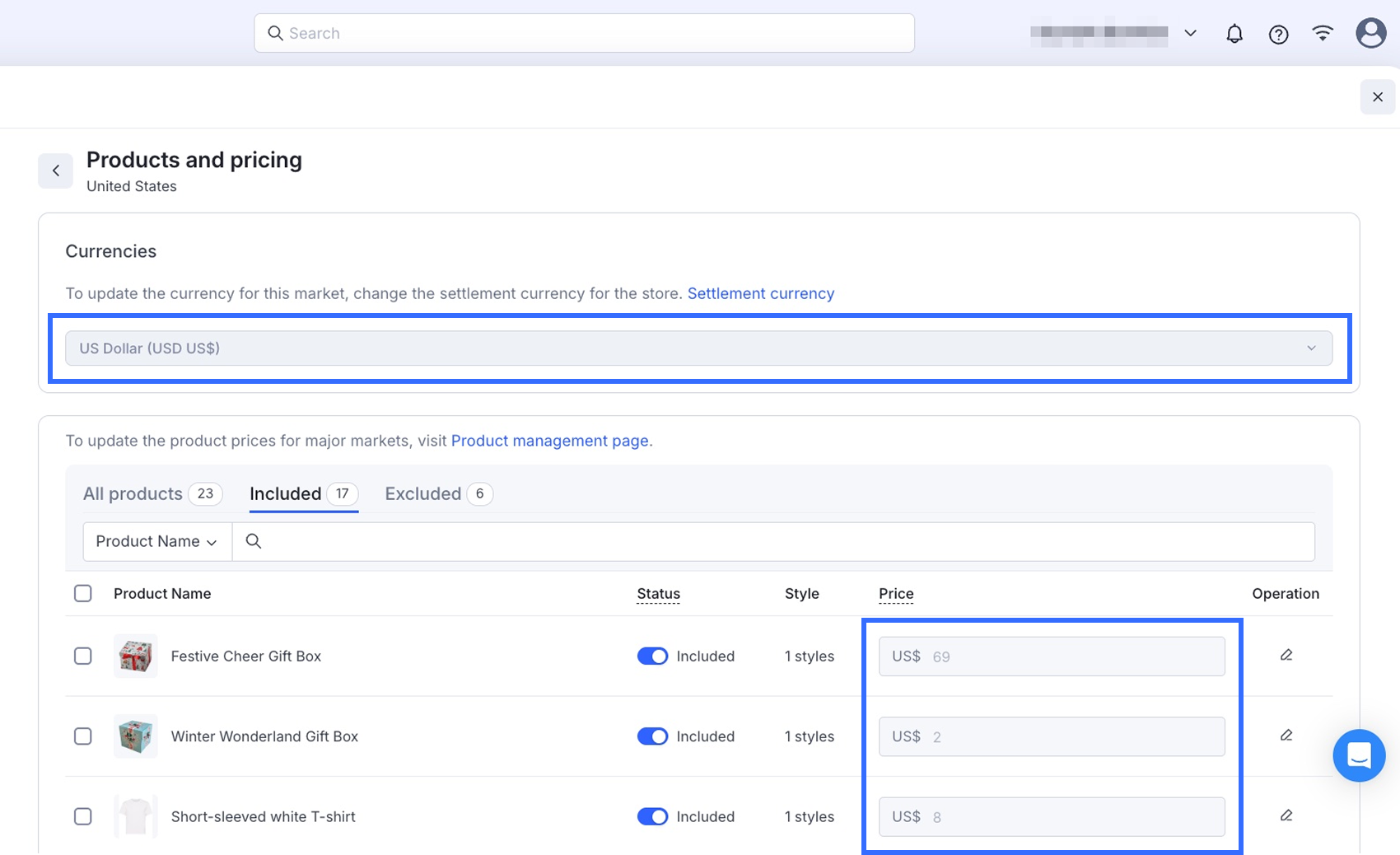Go back using the left arrow button

(56, 171)
